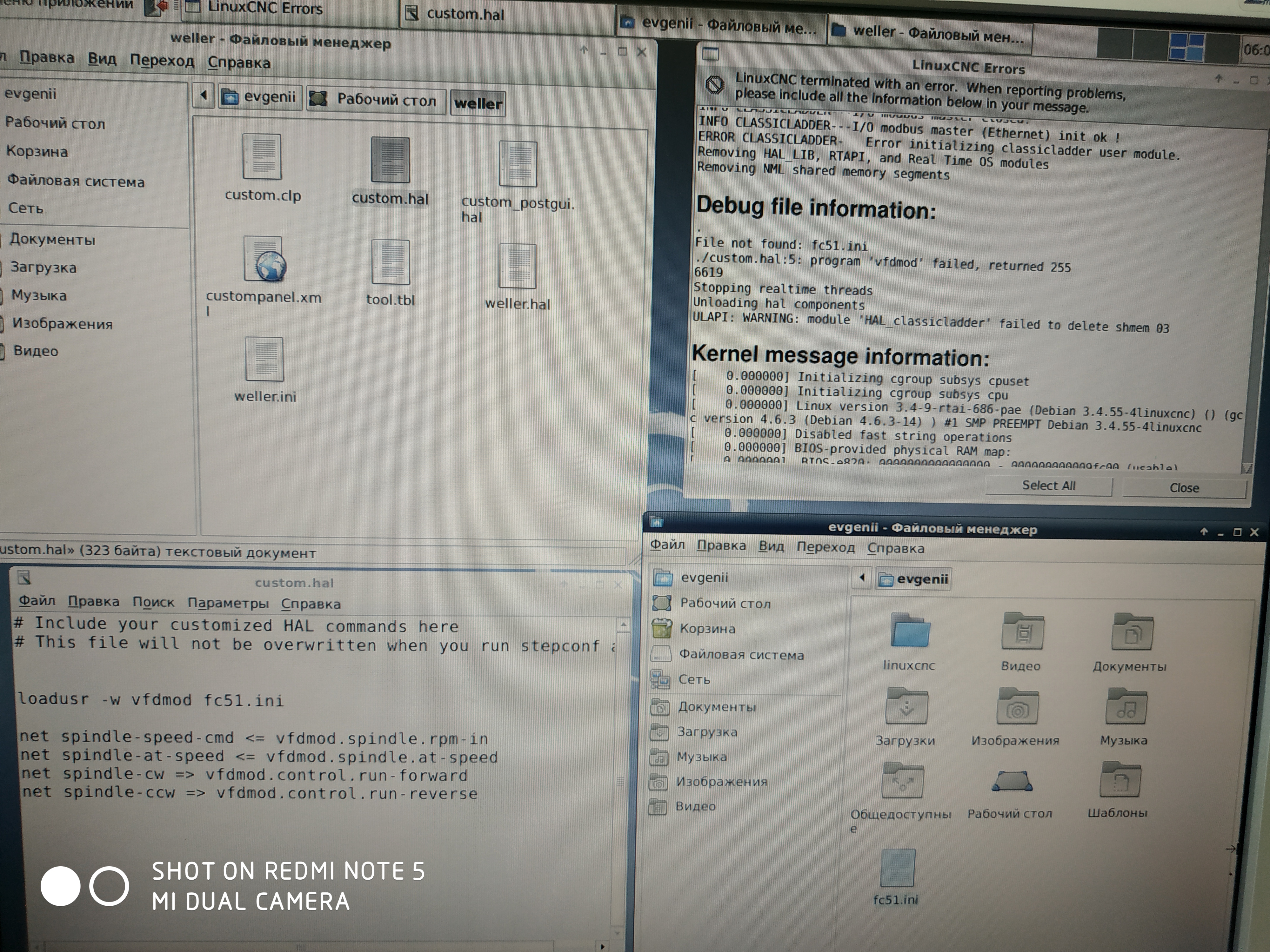Open Переход menu in evgenii file manager
This screenshot has width=1270, height=952.
click(x=825, y=547)
